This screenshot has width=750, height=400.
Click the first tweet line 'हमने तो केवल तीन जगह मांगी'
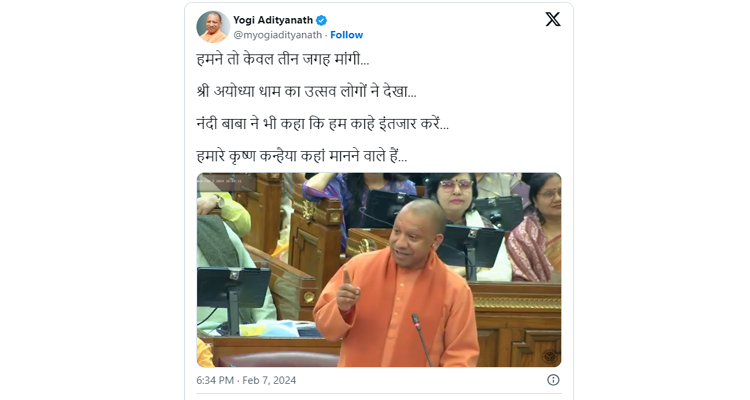283,59
